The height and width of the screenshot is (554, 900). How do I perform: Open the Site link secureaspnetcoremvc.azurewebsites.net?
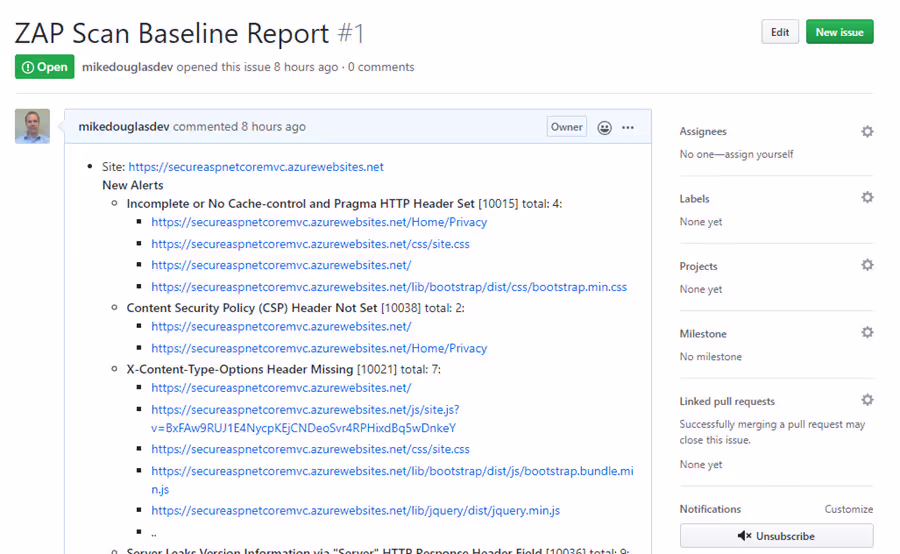tap(256, 166)
